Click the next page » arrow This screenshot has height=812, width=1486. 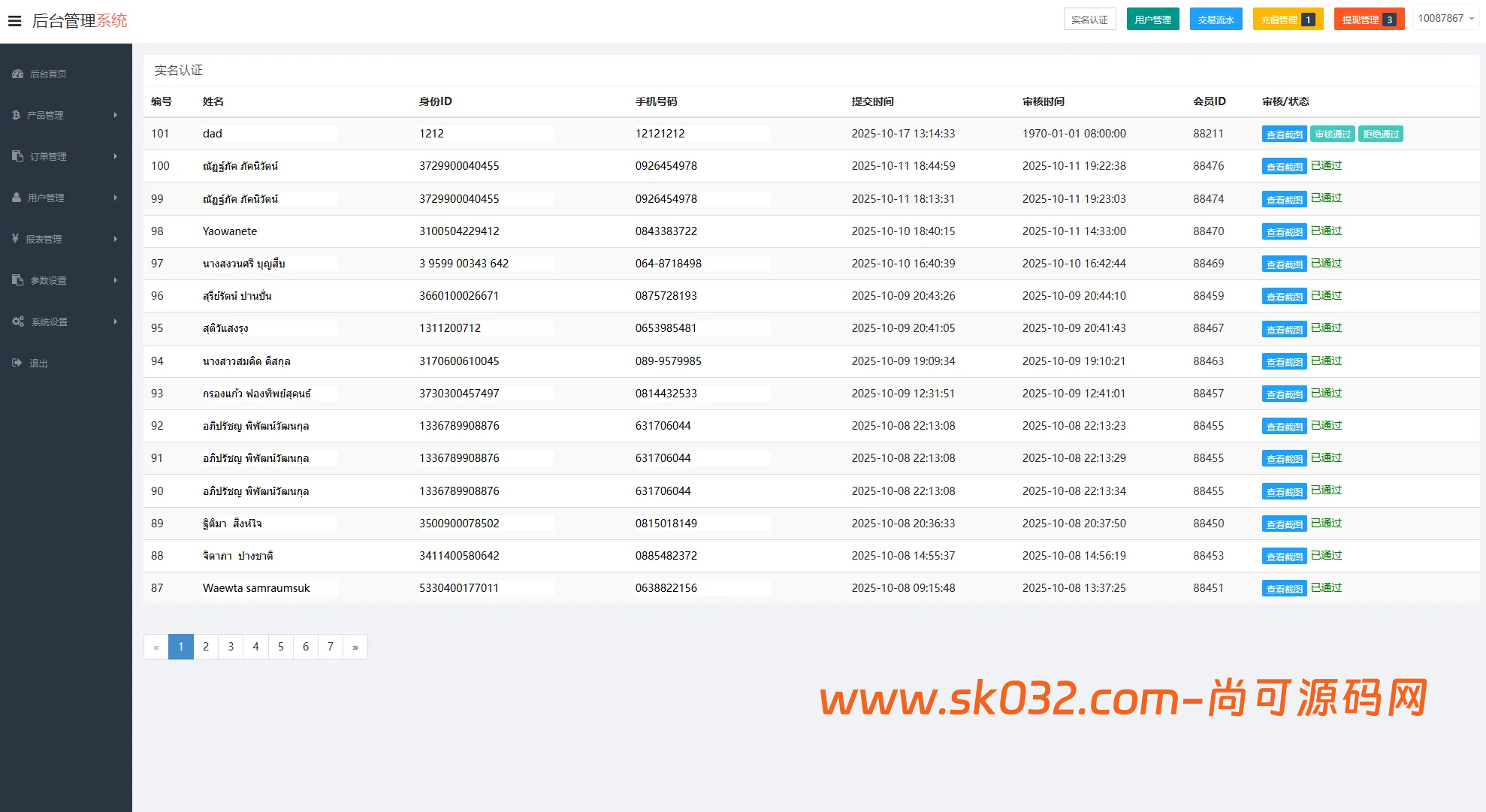[355, 647]
